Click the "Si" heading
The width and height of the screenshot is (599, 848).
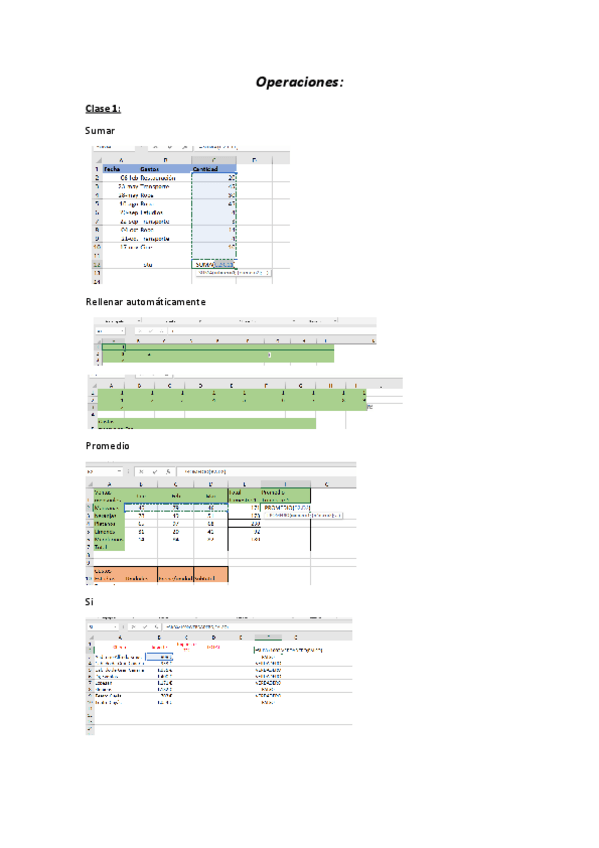tap(89, 601)
